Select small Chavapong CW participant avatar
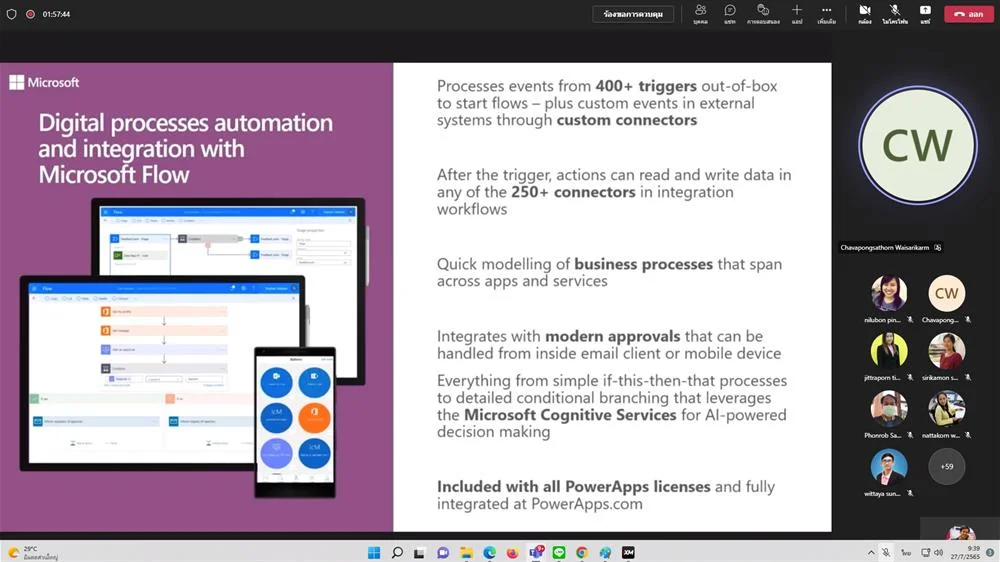This screenshot has height=562, width=1000. (x=946, y=293)
